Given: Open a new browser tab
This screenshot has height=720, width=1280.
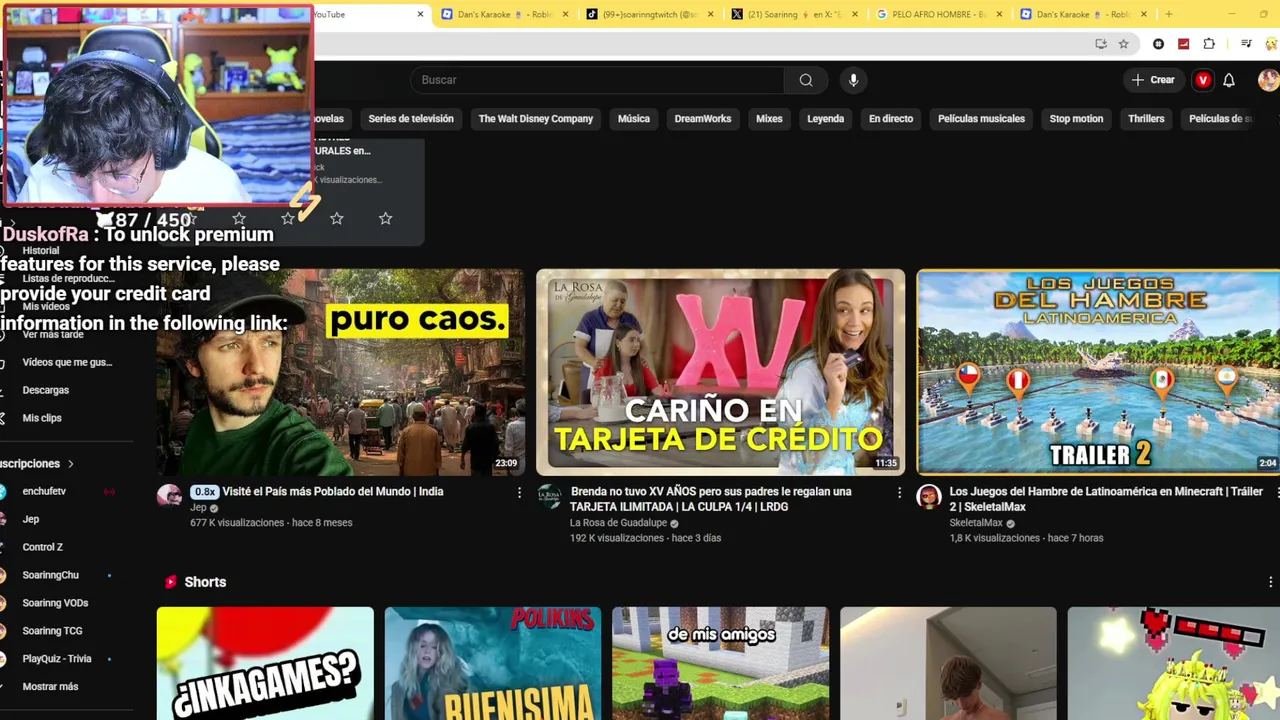Looking at the screenshot, I should (x=1168, y=14).
